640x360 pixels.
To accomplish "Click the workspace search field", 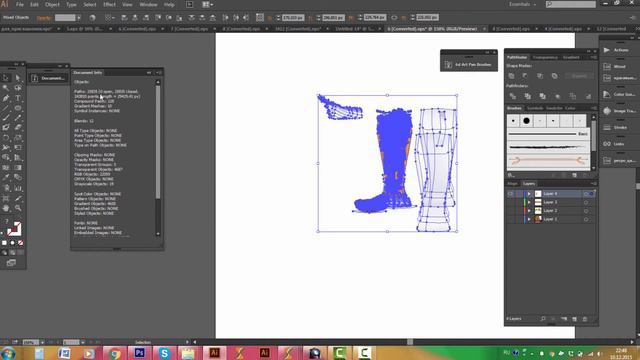I will tap(571, 4).
